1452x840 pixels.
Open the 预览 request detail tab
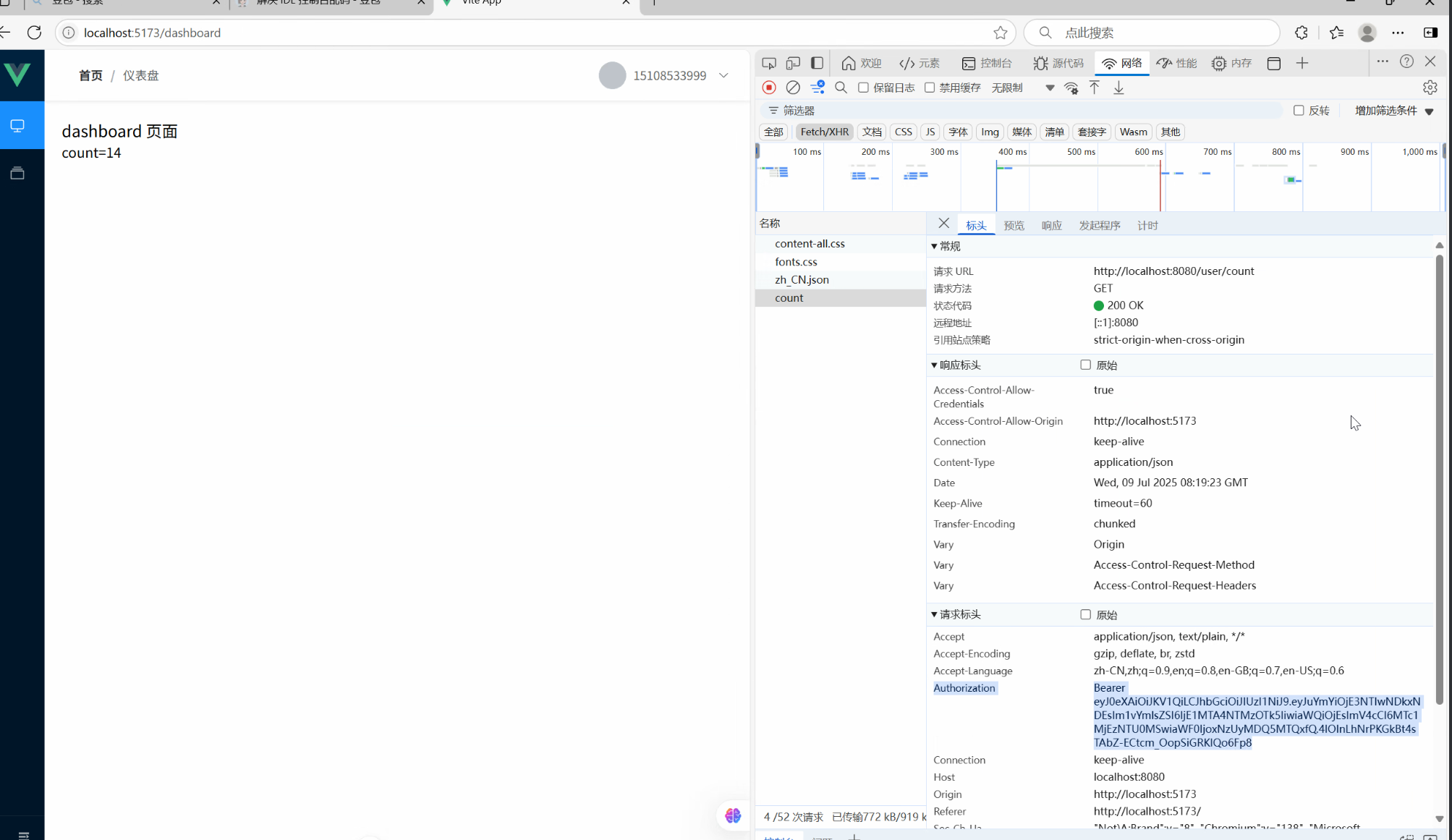(1014, 226)
